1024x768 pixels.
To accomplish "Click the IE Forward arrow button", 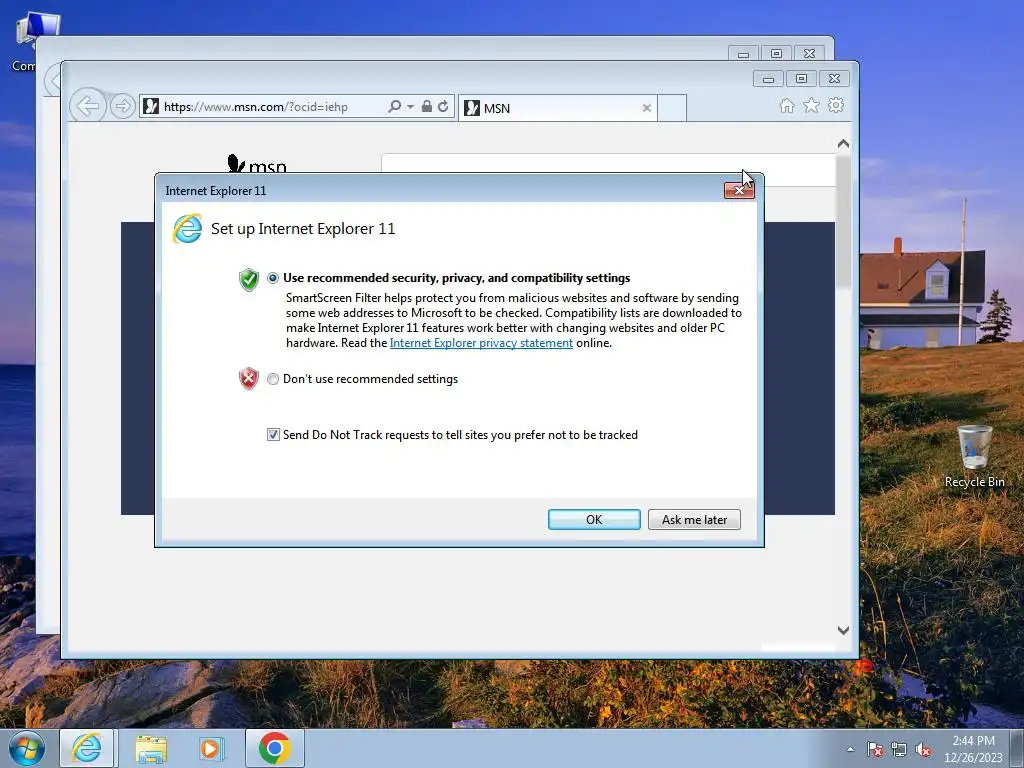I will pos(122,106).
